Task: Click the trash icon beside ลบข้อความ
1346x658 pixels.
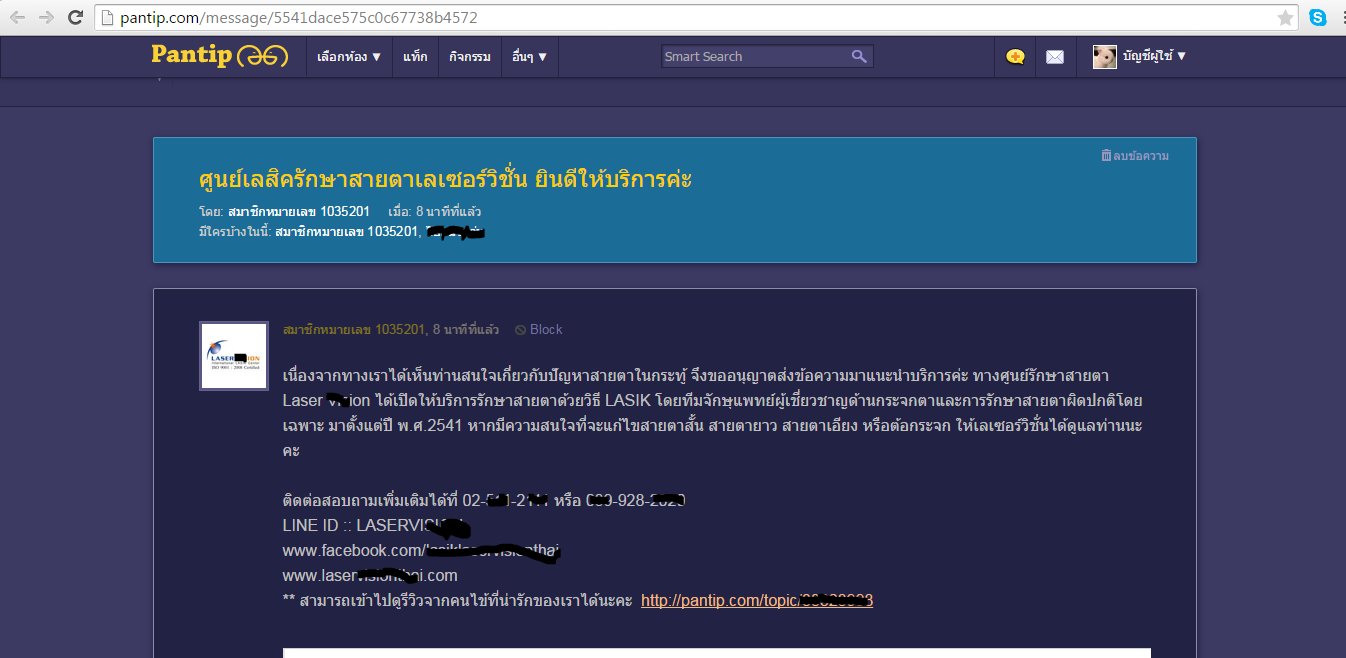Action: point(1106,156)
